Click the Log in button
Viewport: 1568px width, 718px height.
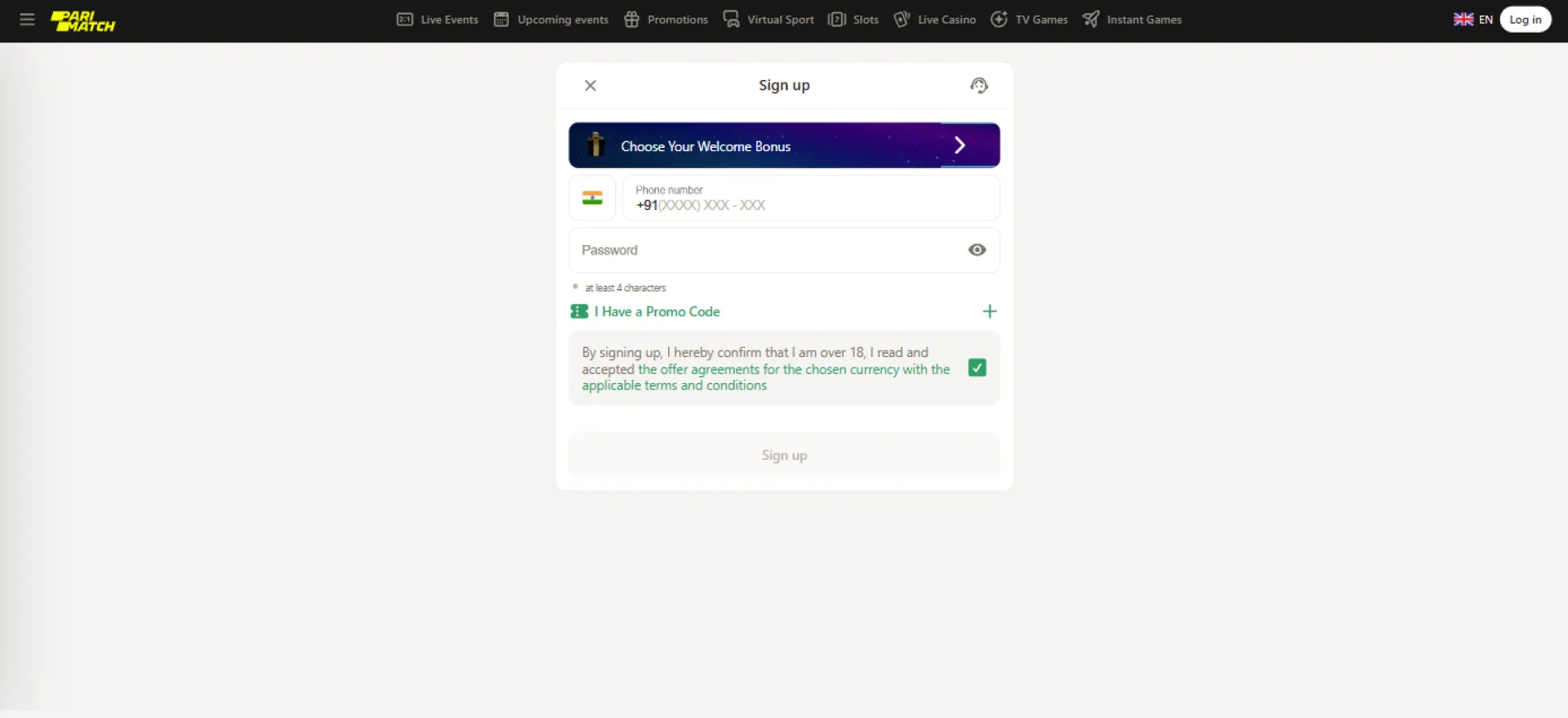1525,20
